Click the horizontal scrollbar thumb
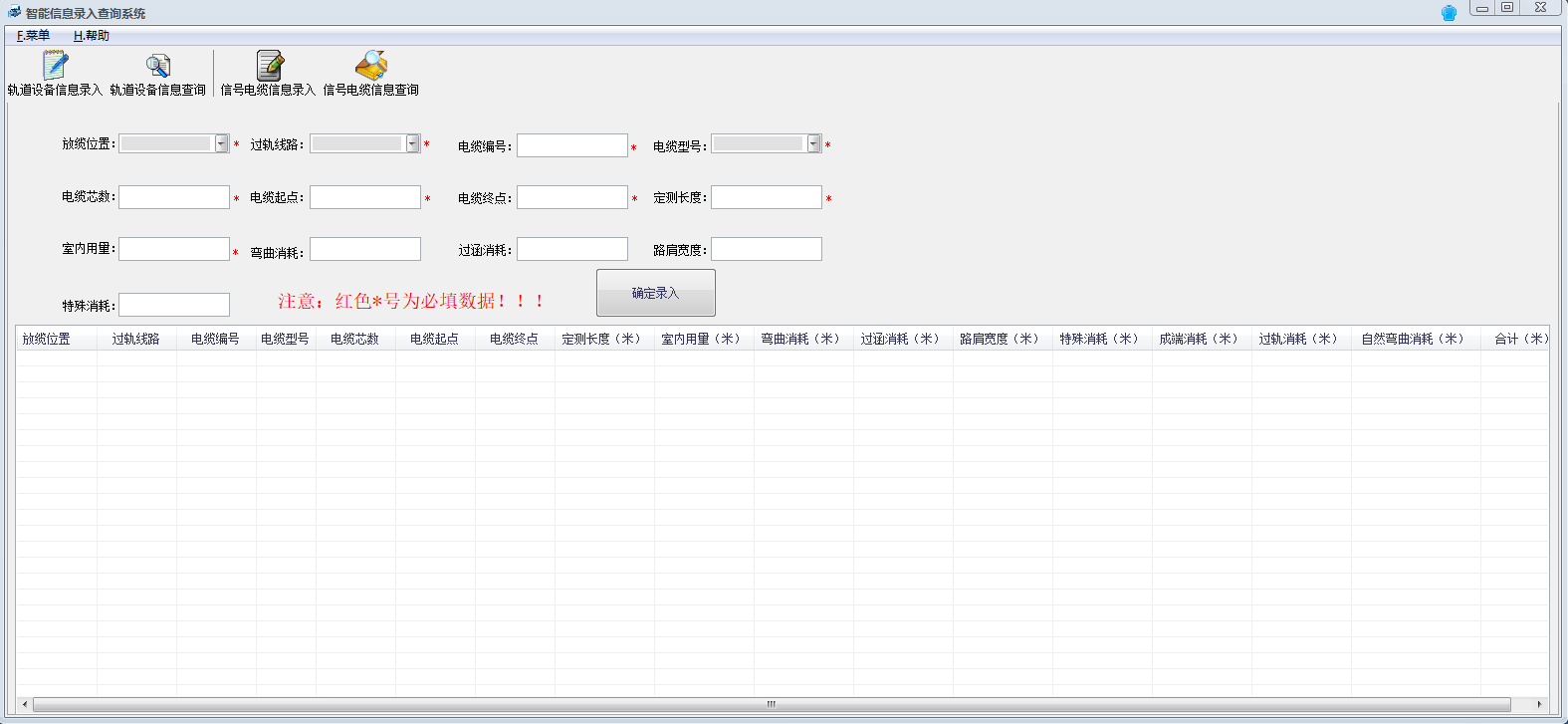The height and width of the screenshot is (724, 1568). [x=772, y=704]
